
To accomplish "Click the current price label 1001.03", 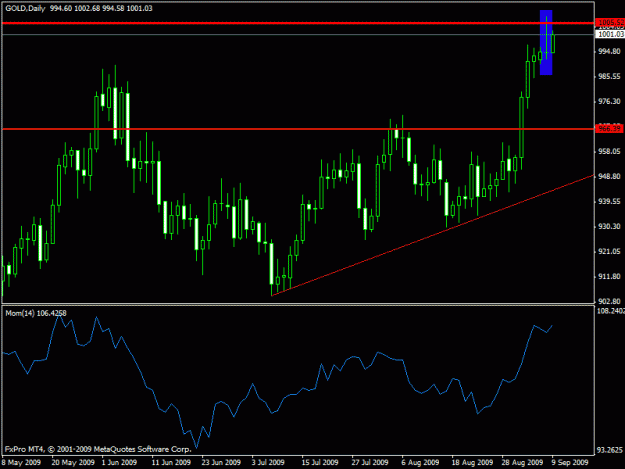I will (x=610, y=34).
